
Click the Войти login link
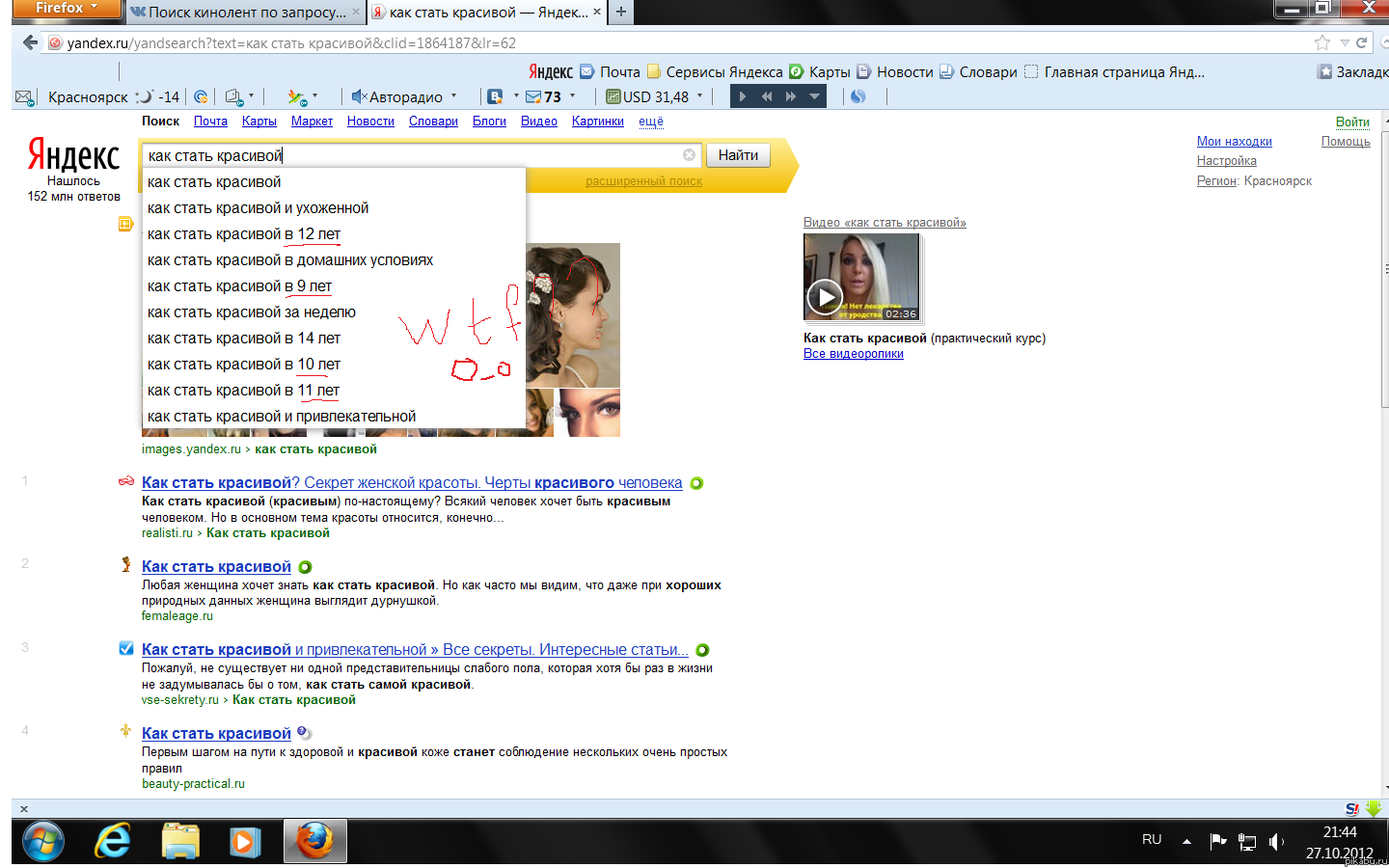(1352, 122)
